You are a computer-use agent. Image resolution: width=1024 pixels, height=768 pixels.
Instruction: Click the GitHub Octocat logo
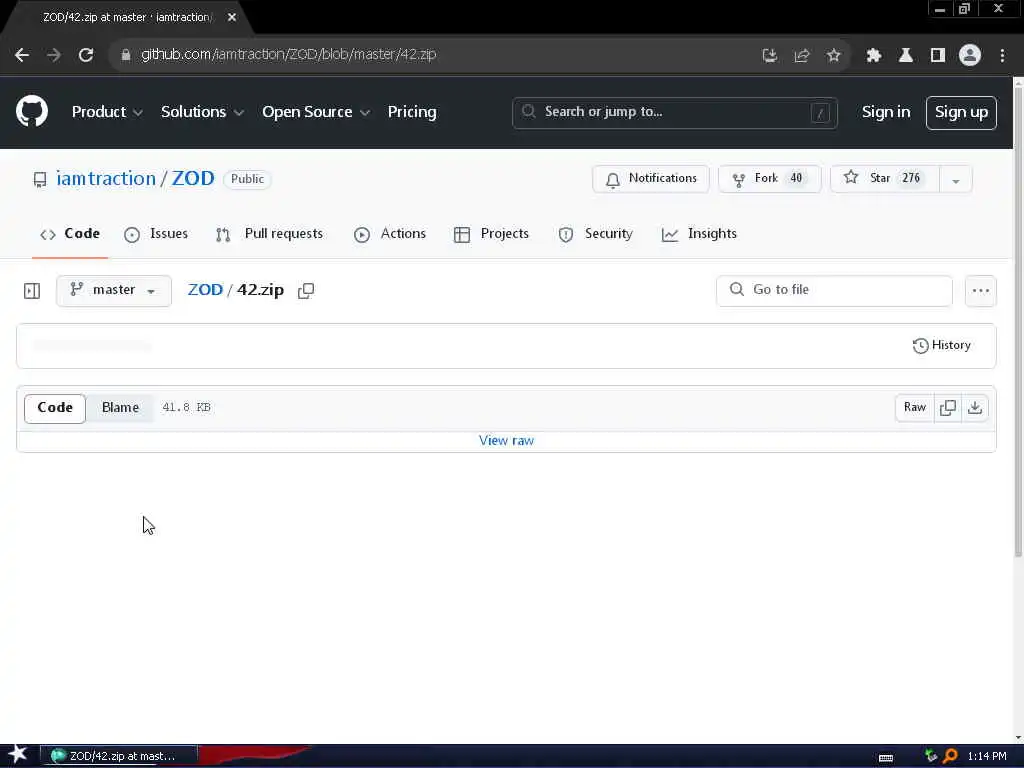(32, 112)
